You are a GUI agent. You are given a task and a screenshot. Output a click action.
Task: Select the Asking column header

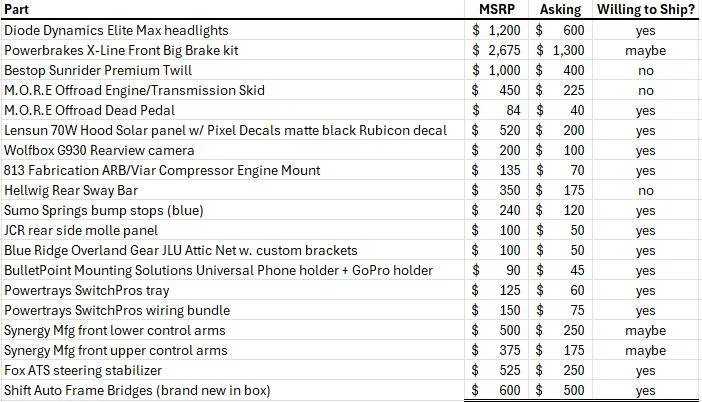click(560, 9)
